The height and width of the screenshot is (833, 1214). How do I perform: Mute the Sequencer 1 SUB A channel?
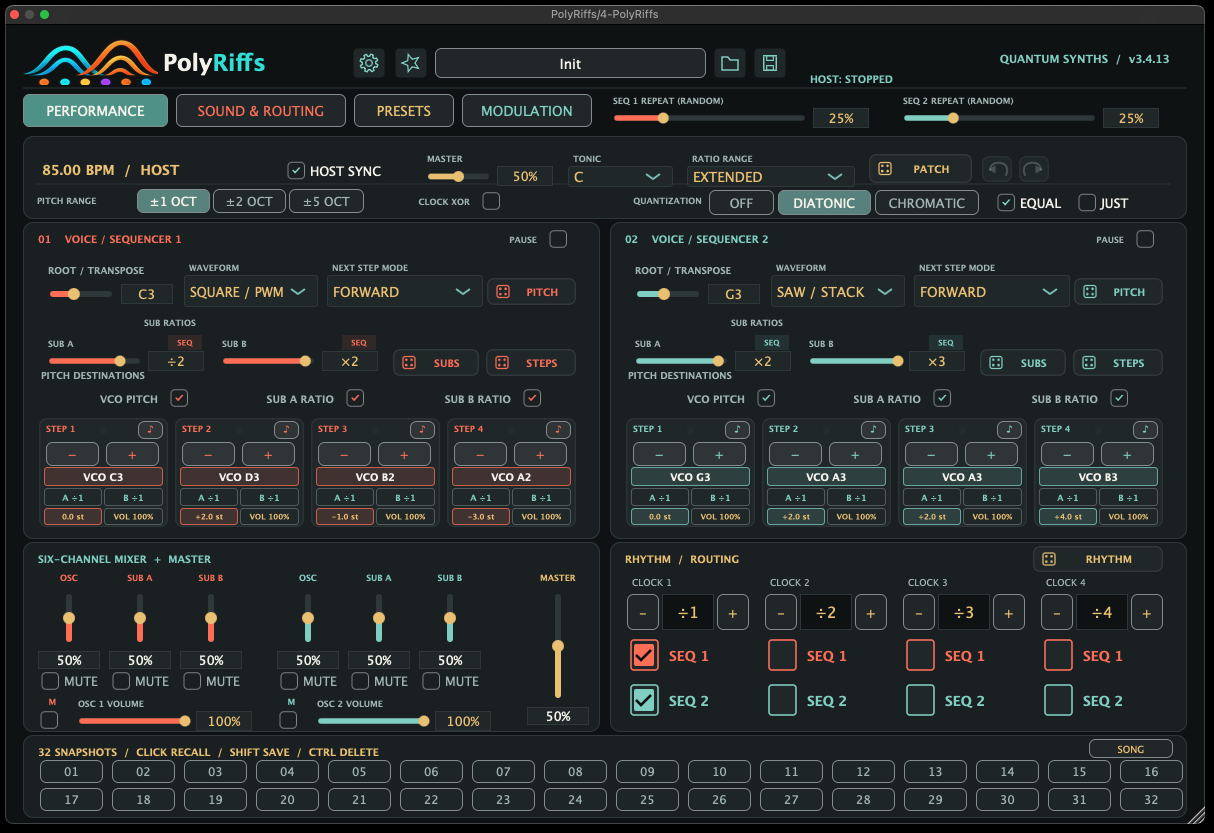tap(120, 681)
